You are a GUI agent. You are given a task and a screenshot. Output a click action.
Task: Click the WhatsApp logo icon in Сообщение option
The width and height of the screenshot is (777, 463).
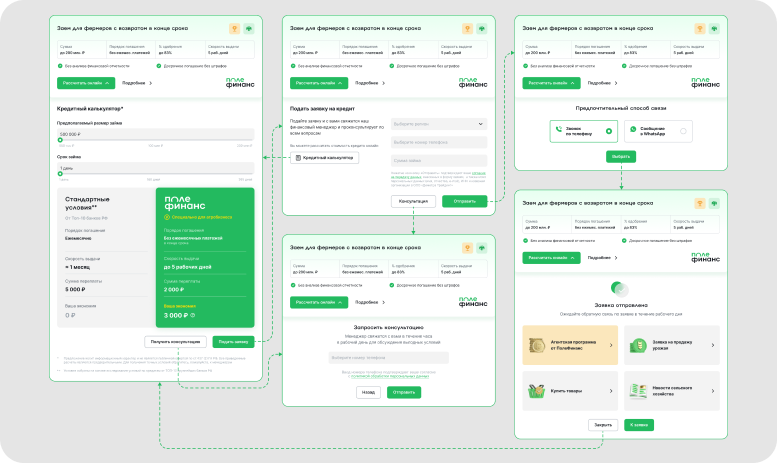(x=633, y=129)
